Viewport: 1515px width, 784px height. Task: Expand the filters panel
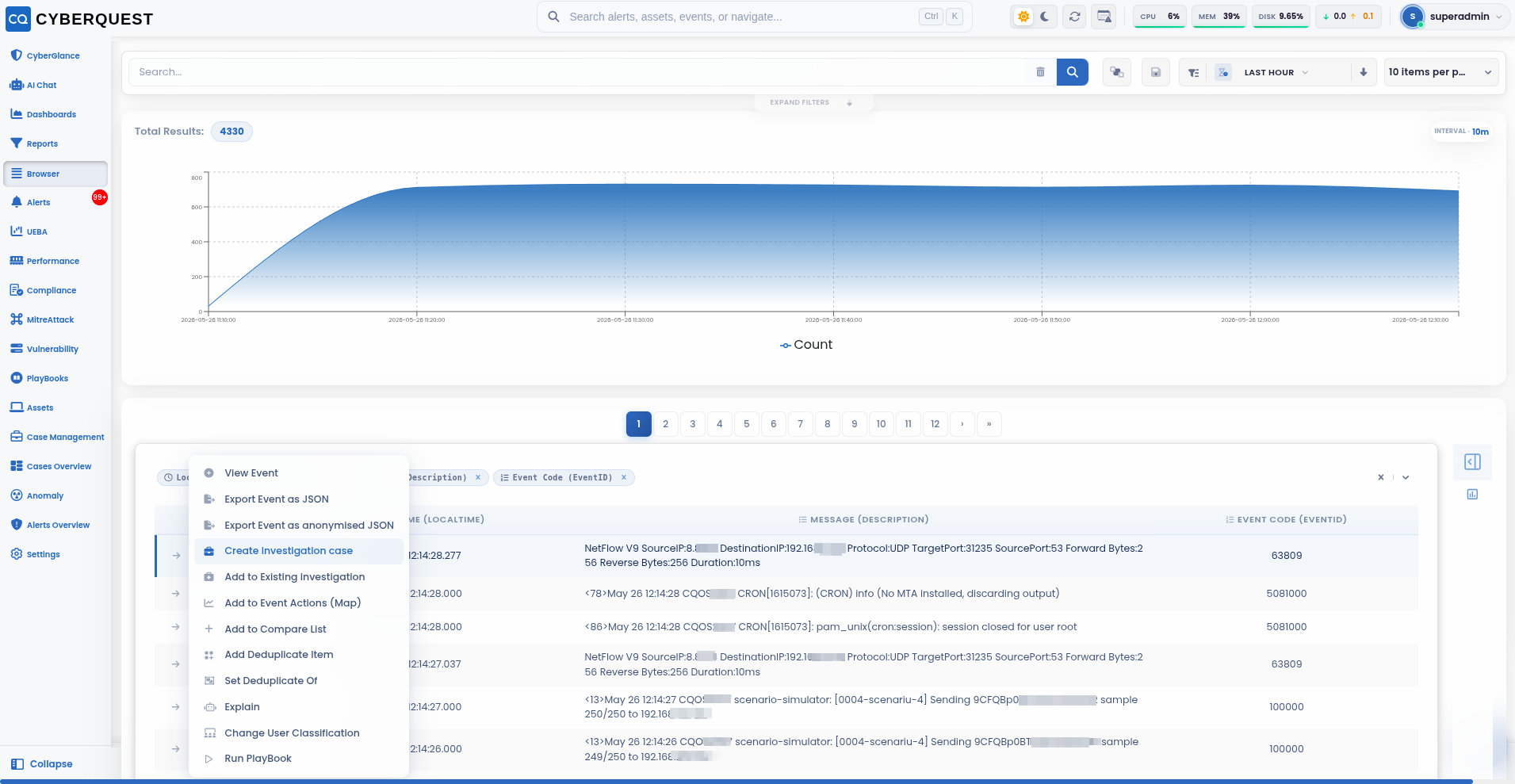812,102
